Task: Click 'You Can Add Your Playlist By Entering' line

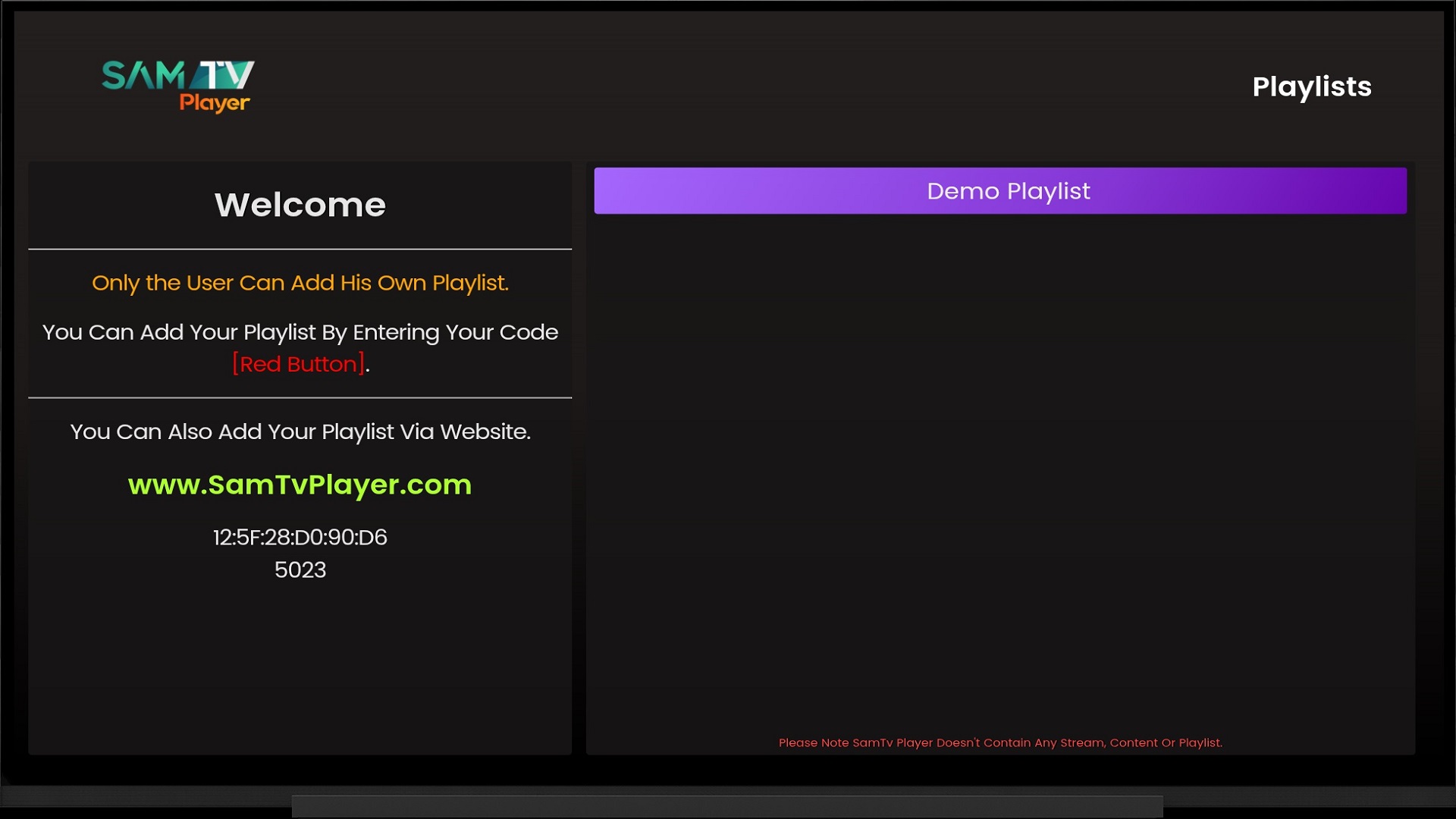Action: pos(300,332)
